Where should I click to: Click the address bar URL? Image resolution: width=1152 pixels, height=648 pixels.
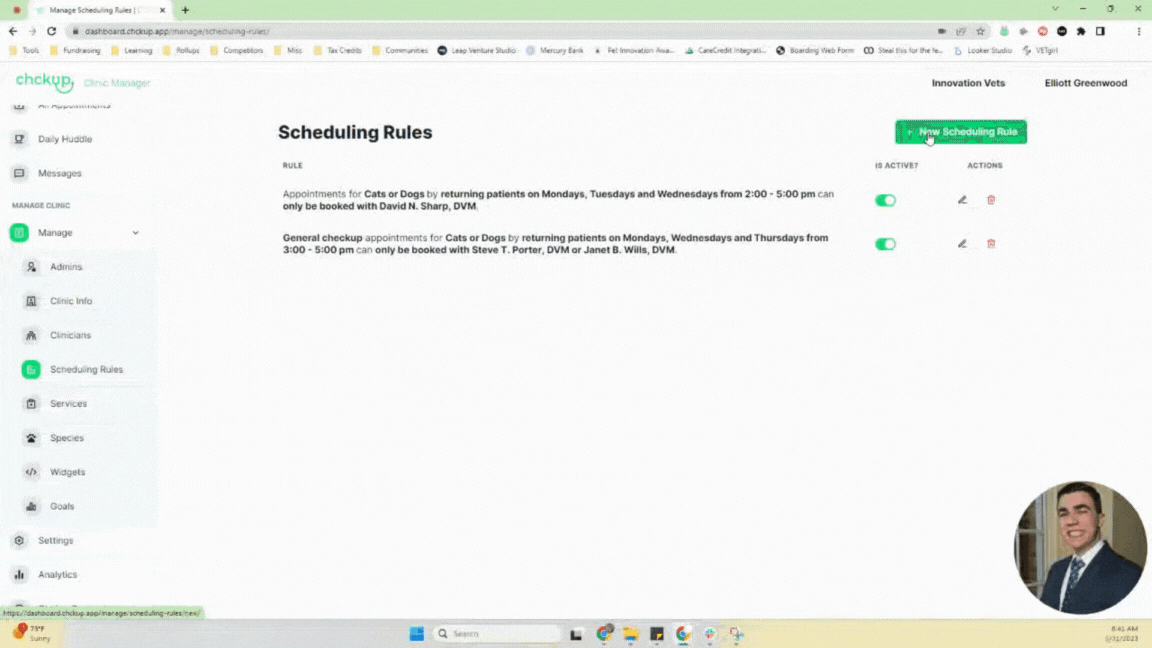pos(177,32)
